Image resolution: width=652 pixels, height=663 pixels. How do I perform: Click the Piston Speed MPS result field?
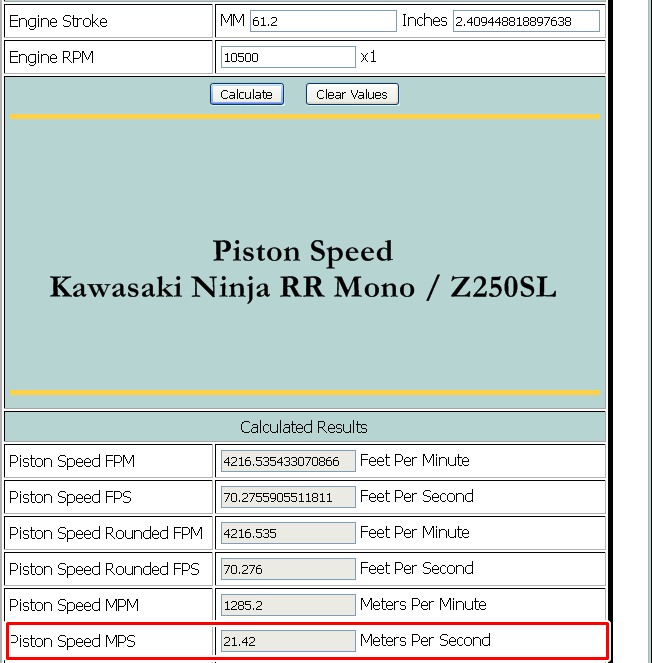(288, 641)
